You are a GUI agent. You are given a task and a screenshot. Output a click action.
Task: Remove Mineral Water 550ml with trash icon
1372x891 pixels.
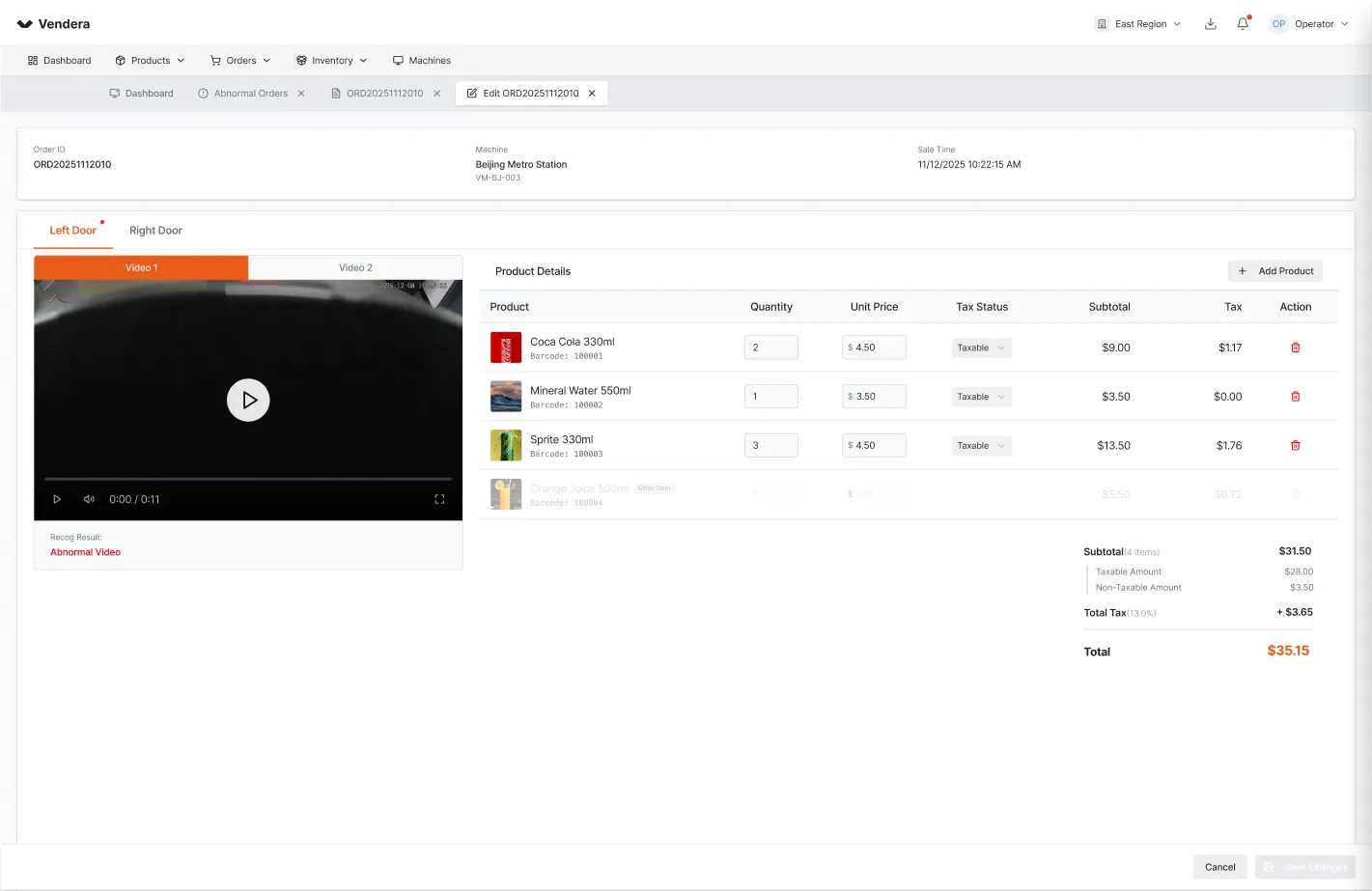(1295, 397)
